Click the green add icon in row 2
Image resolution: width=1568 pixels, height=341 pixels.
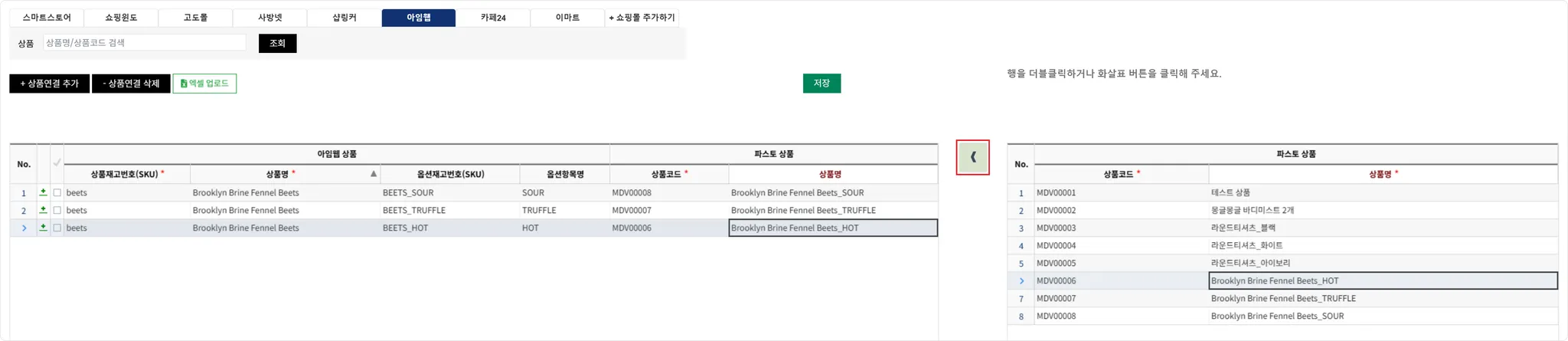44,210
